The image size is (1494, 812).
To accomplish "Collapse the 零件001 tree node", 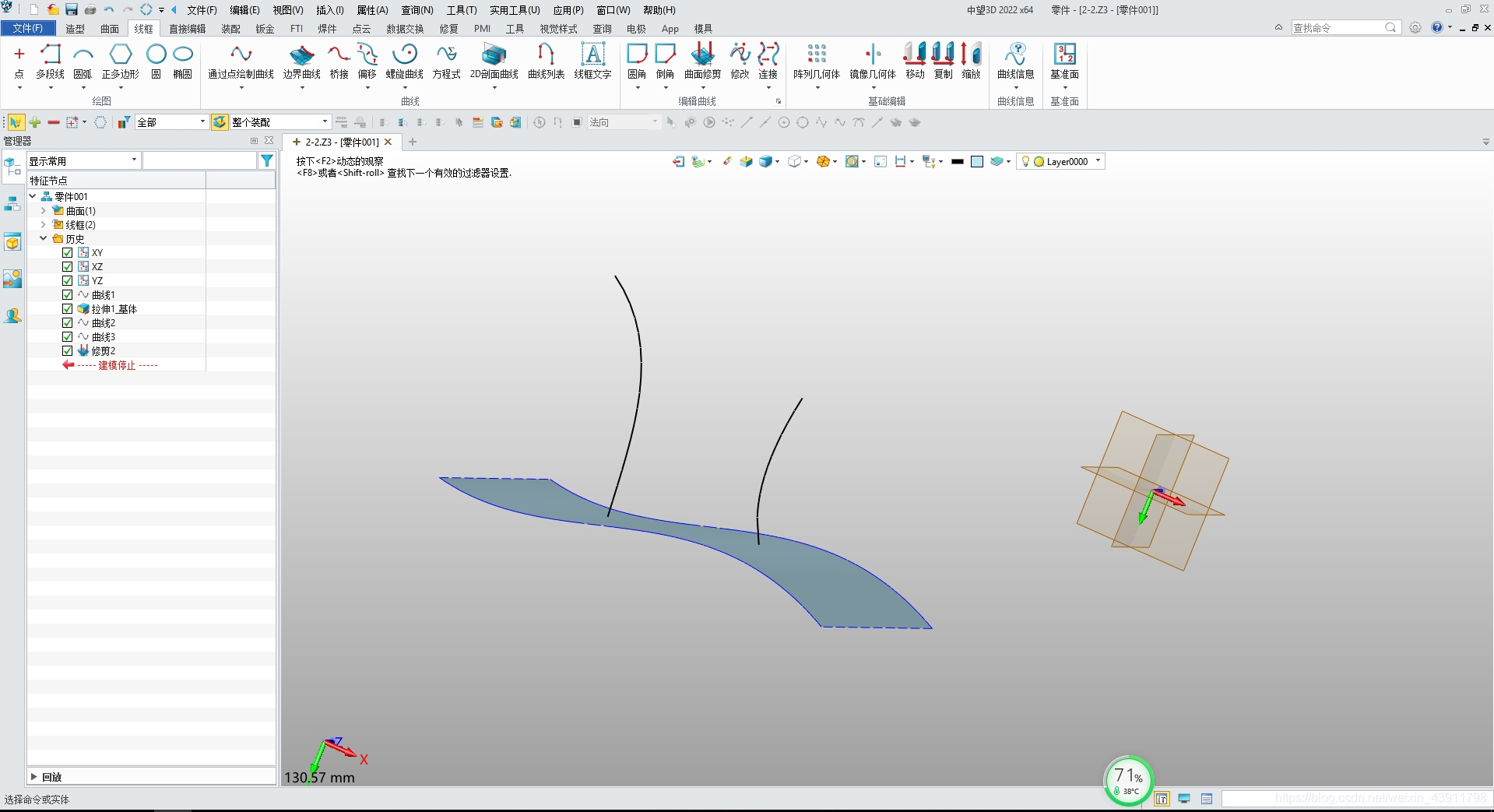I will 33,196.
